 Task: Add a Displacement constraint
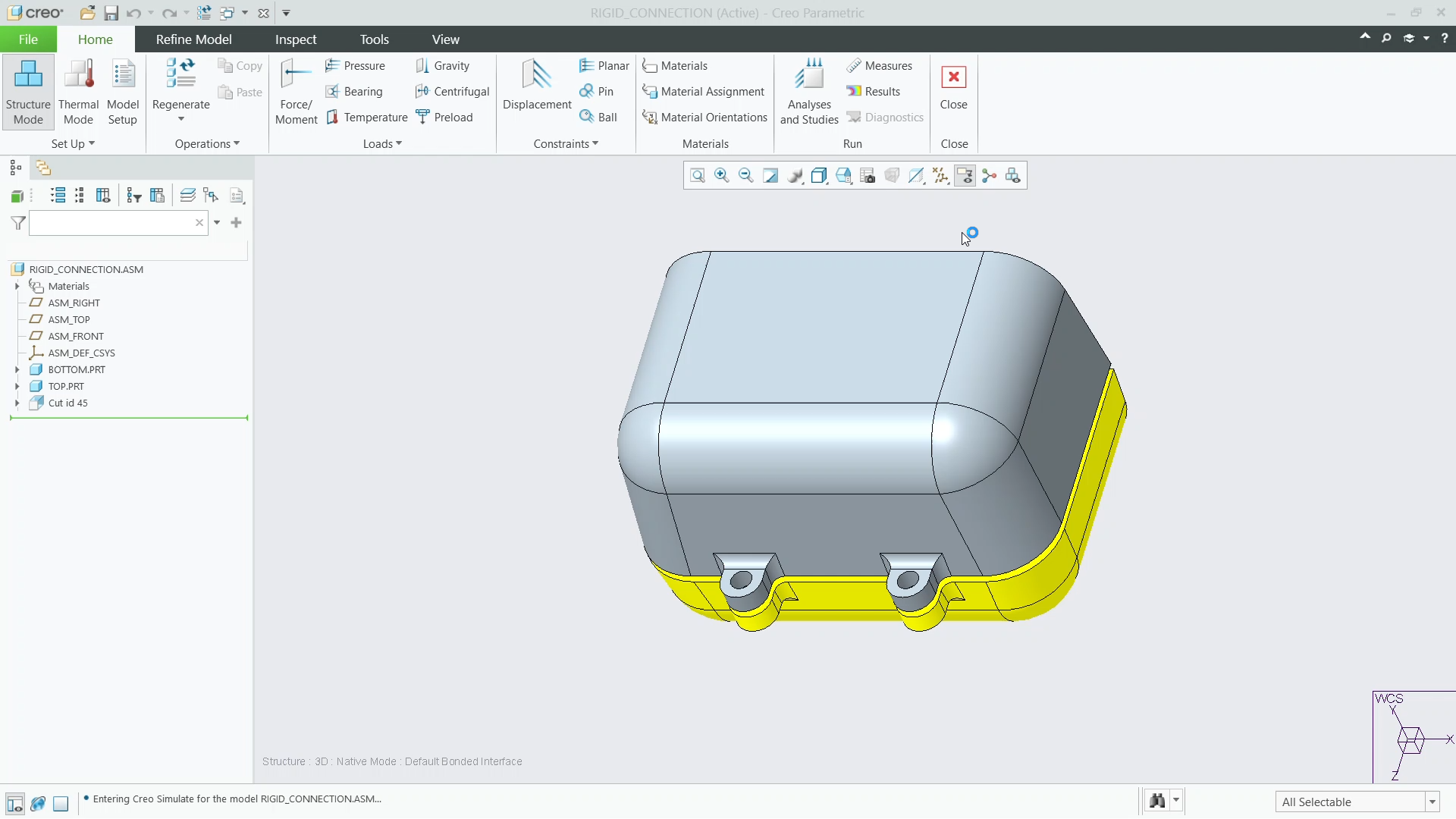point(537,85)
